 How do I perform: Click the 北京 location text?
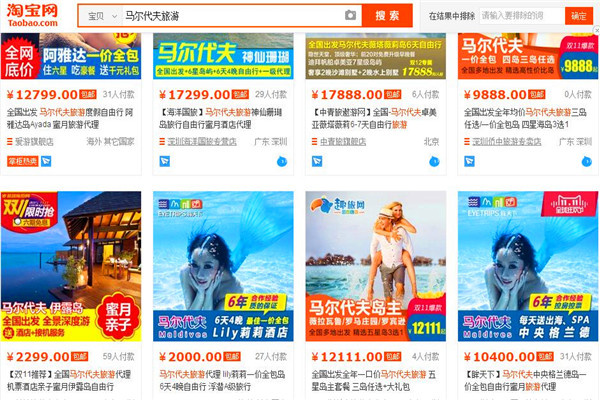pyautogui.click(x=431, y=142)
